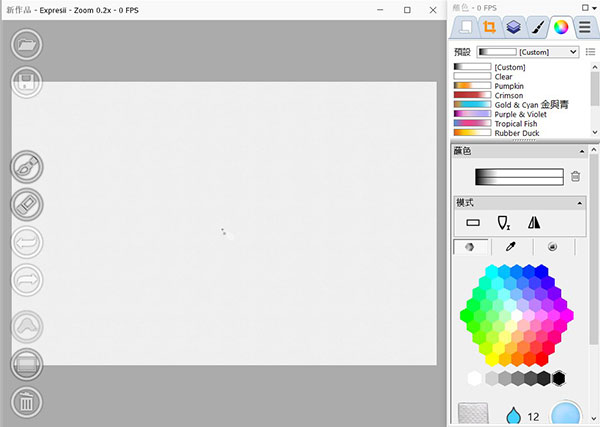
Task: Clear canvas with the trash can icon
Action: (x=26, y=402)
